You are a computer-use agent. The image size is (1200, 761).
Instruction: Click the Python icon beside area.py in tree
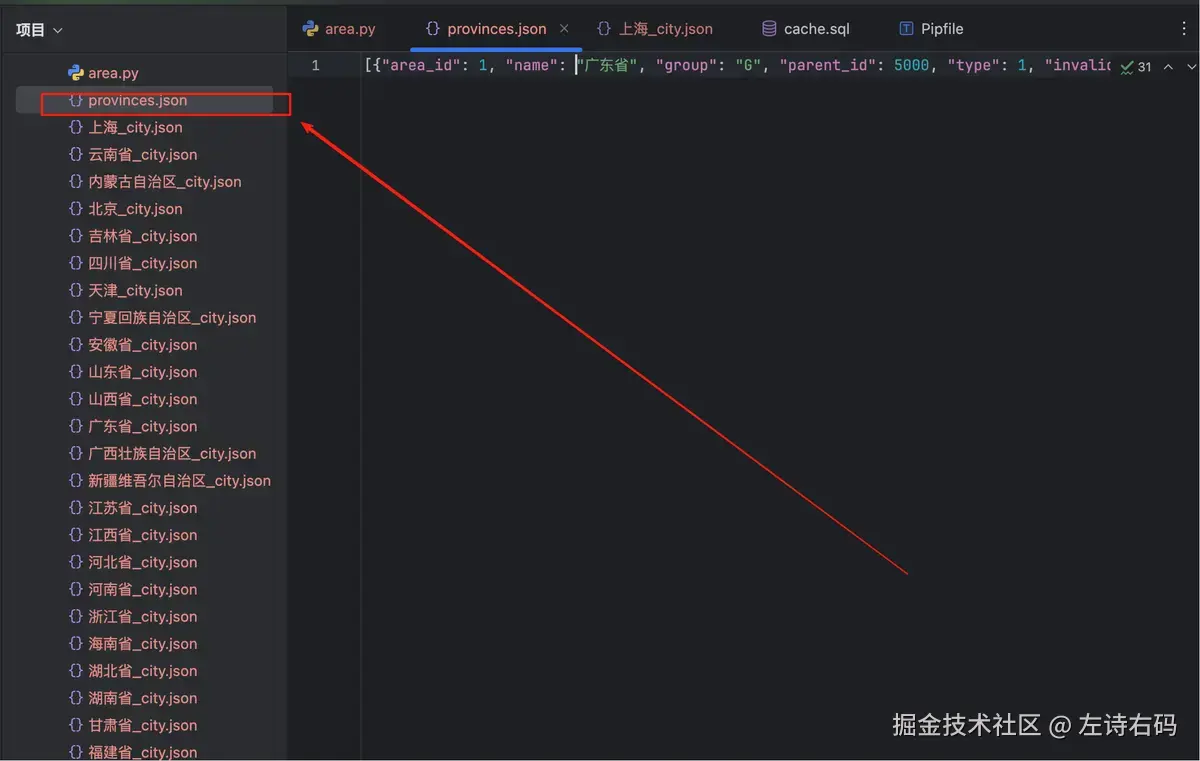(x=74, y=72)
